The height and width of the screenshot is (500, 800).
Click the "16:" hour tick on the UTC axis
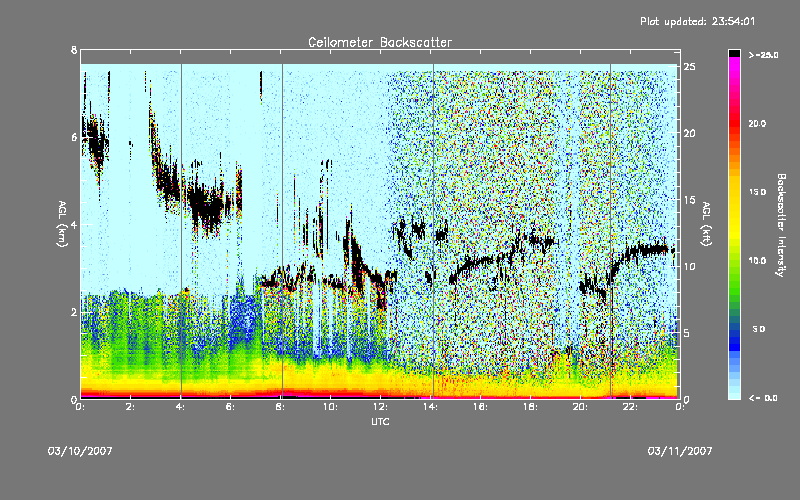(480, 407)
